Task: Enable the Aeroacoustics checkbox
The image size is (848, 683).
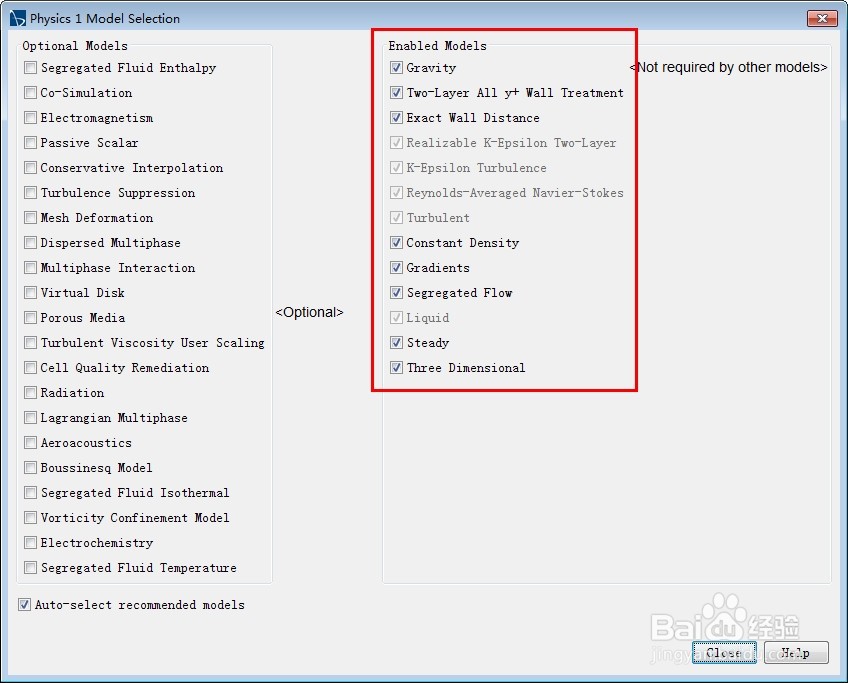Action: 31,442
